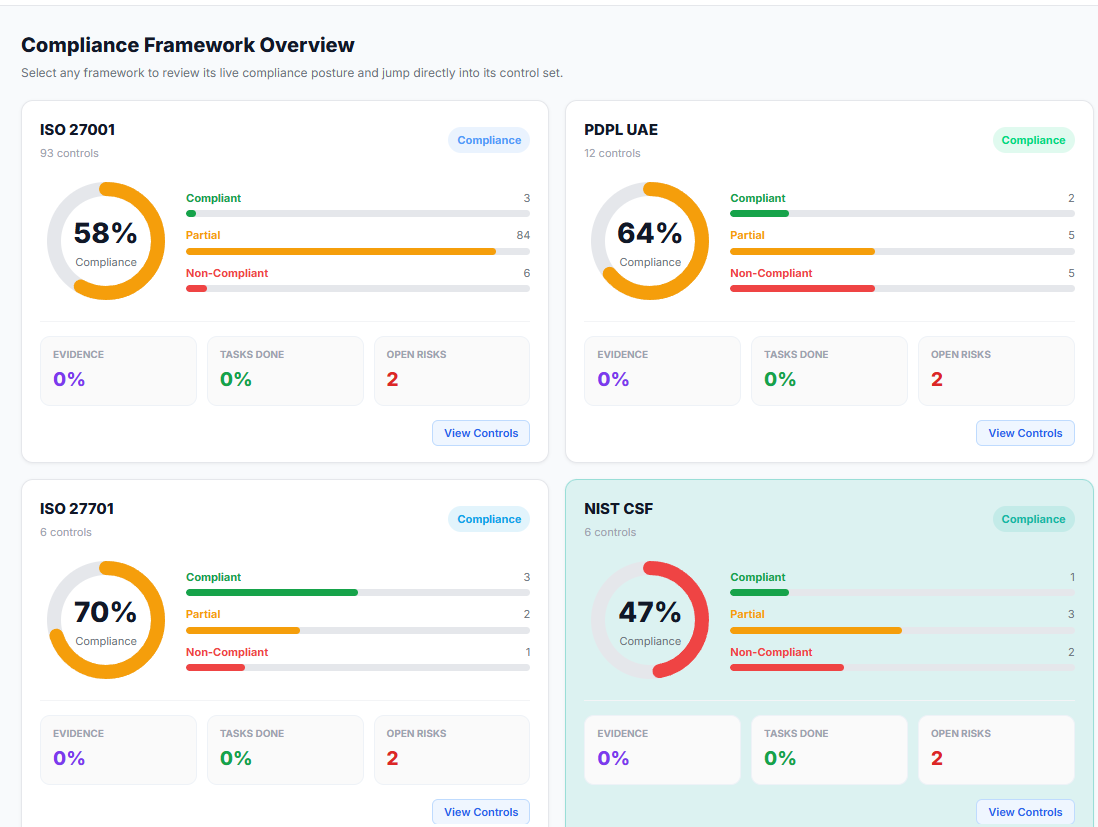The height and width of the screenshot is (827, 1098).
Task: Click the Evidence 0% tile in ISO 27701
Action: 118,750
